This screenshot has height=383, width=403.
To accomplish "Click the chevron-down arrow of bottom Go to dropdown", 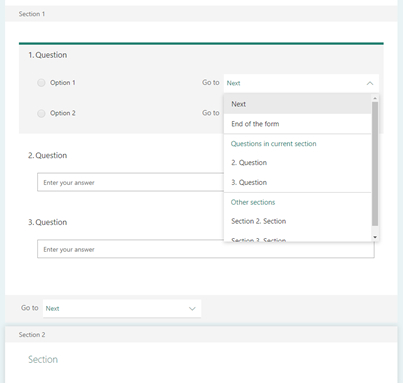I will coord(192,309).
